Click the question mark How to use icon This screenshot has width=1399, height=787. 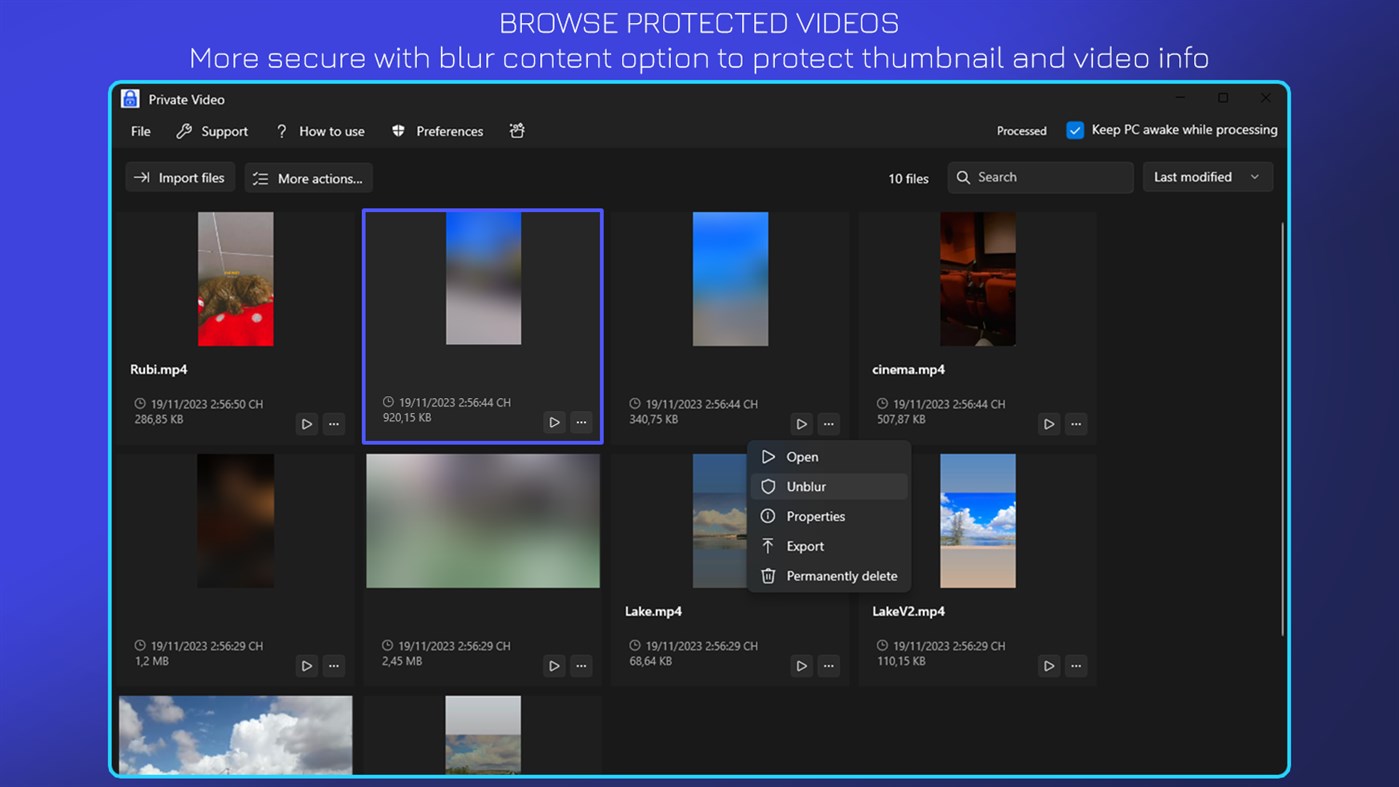pos(281,131)
